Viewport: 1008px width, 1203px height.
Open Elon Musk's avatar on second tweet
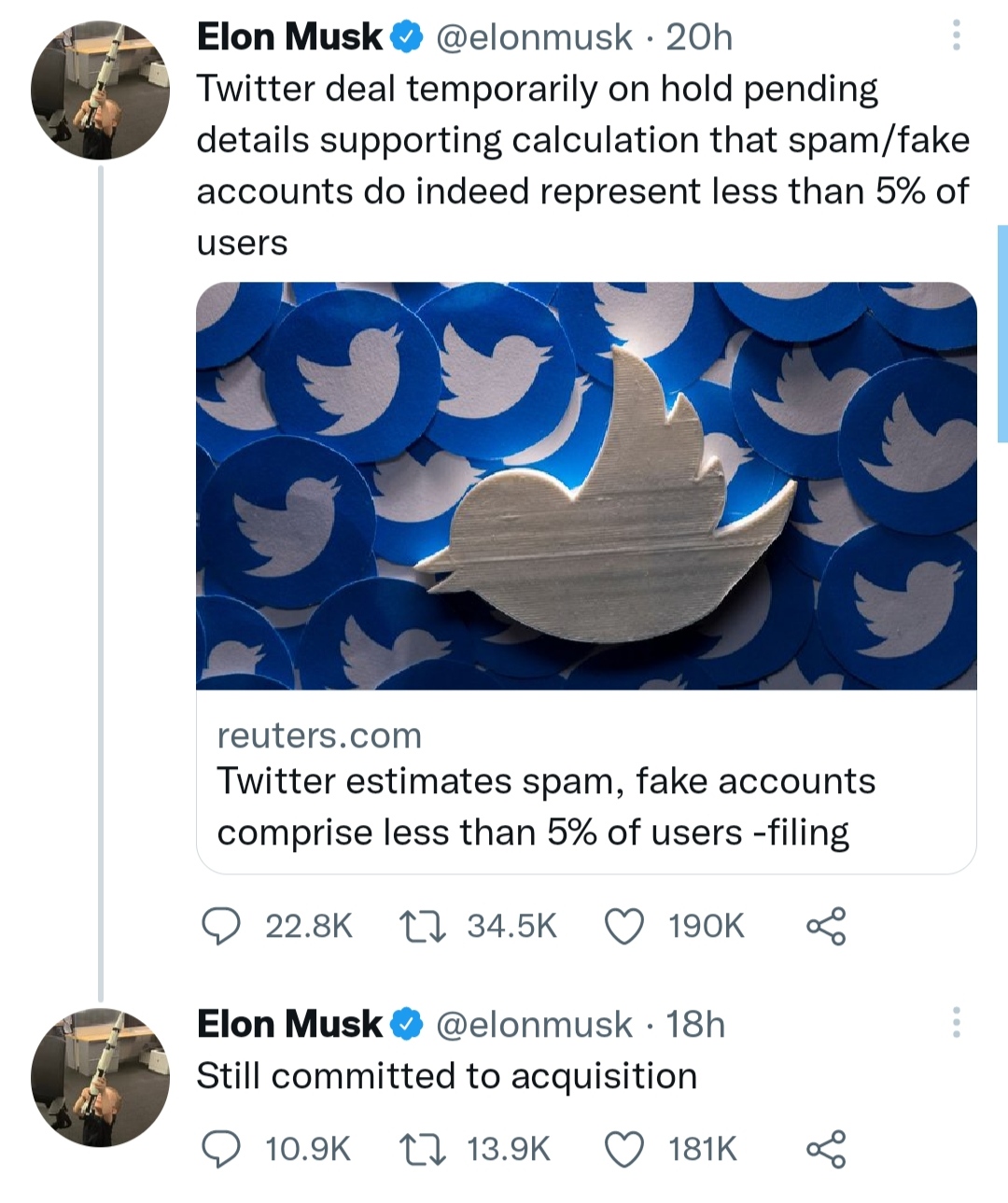(x=101, y=1077)
